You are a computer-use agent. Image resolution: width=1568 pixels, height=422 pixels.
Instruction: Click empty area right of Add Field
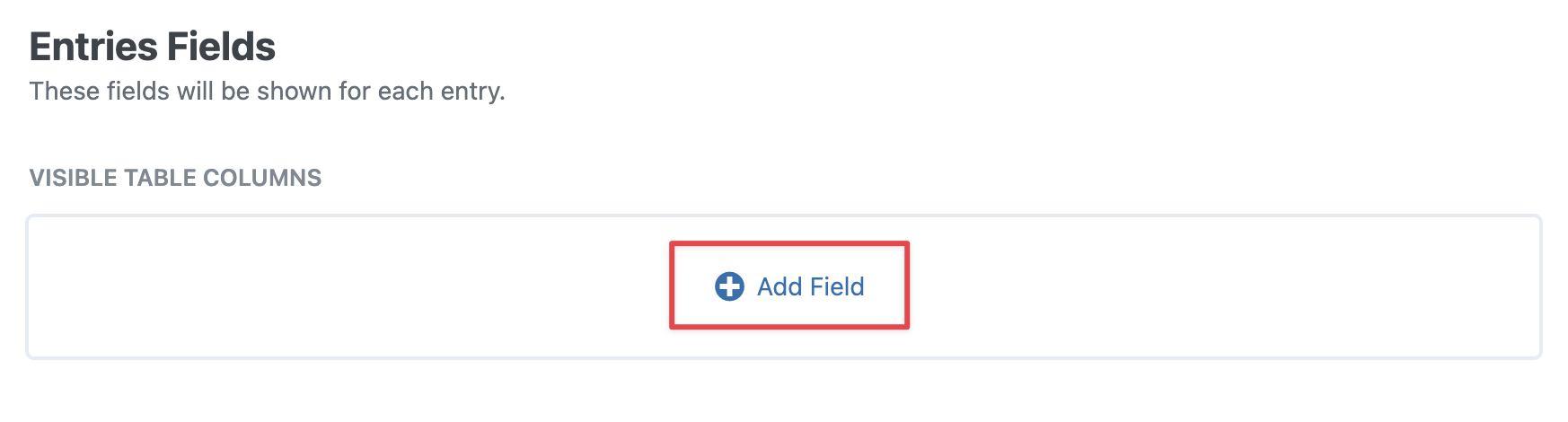point(1221,286)
